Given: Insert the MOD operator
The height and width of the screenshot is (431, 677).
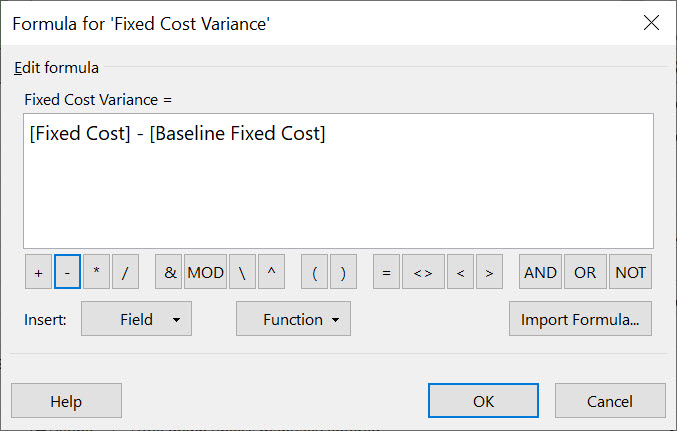Looking at the screenshot, I should (x=206, y=272).
